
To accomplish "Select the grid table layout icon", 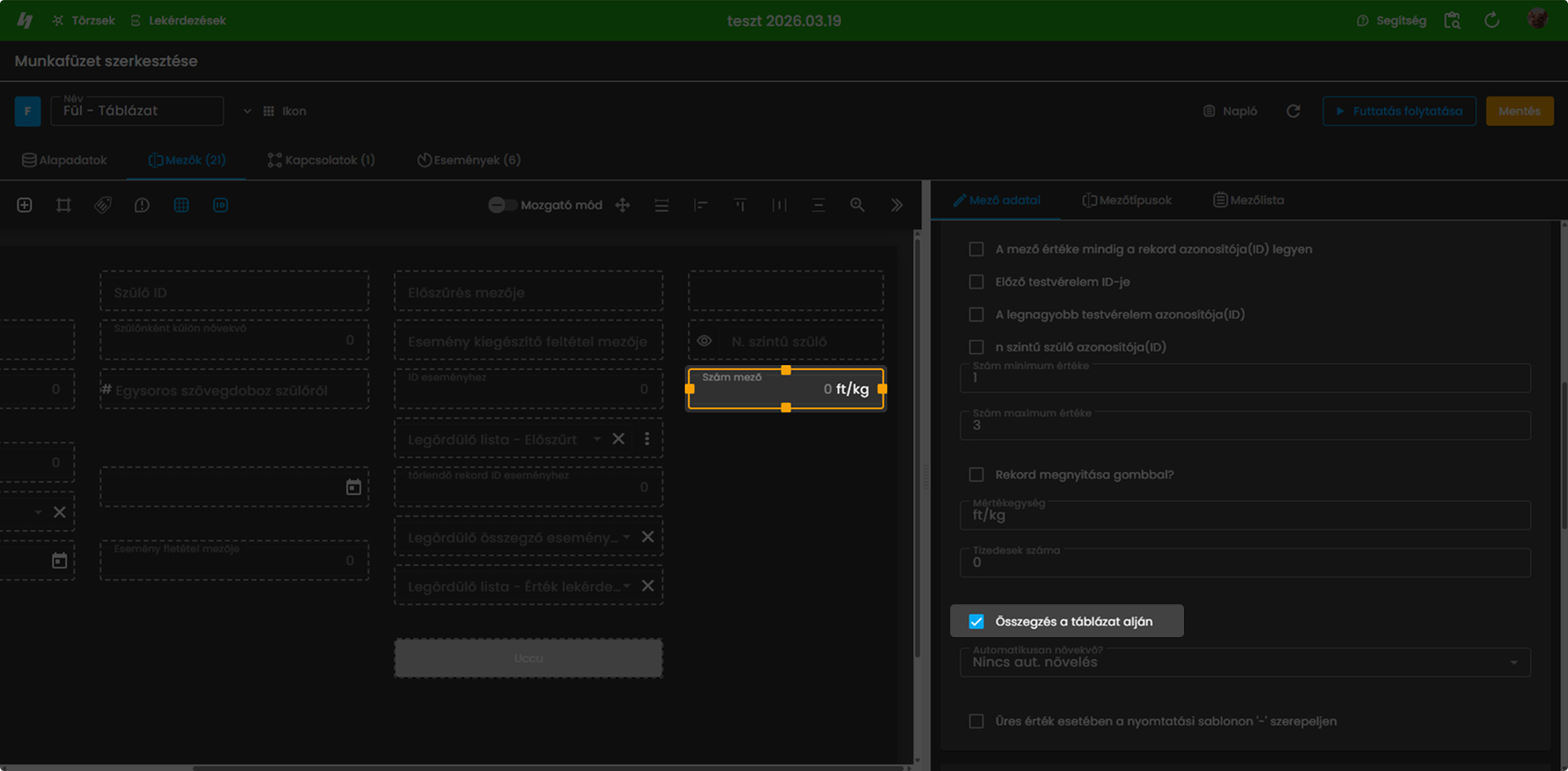I will 181,205.
